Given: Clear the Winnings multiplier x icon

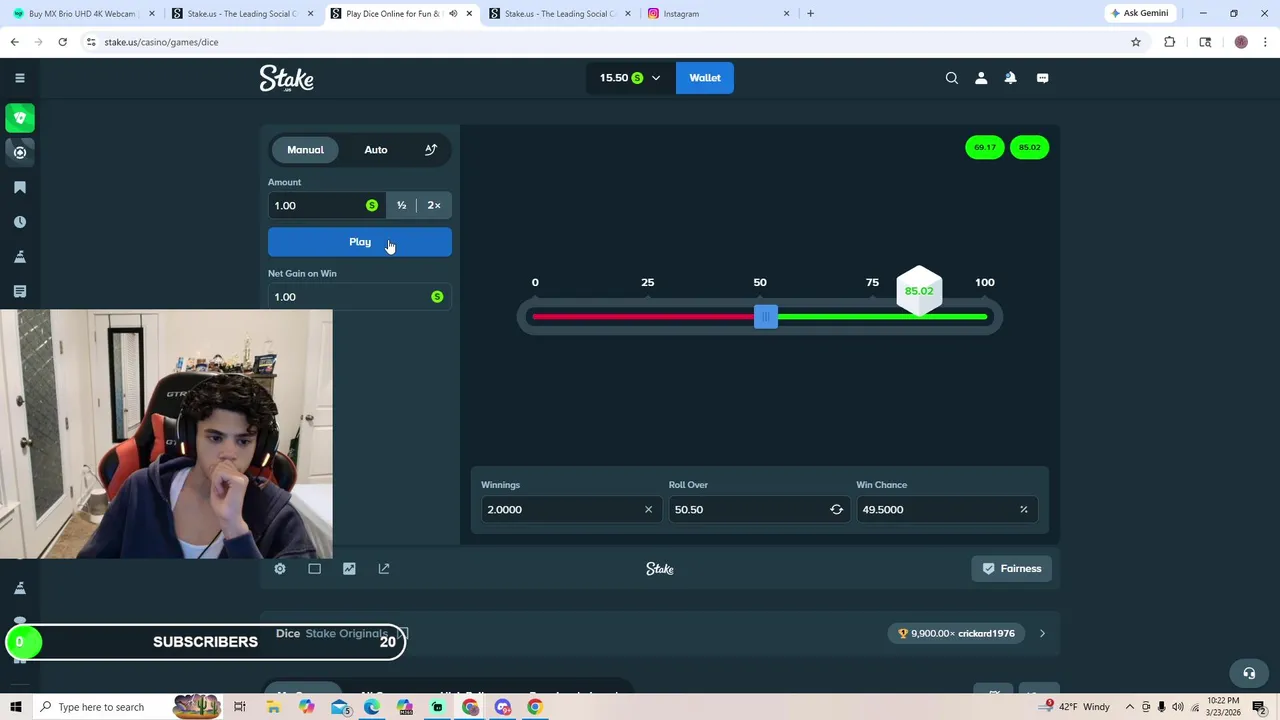Looking at the screenshot, I should pos(648,510).
